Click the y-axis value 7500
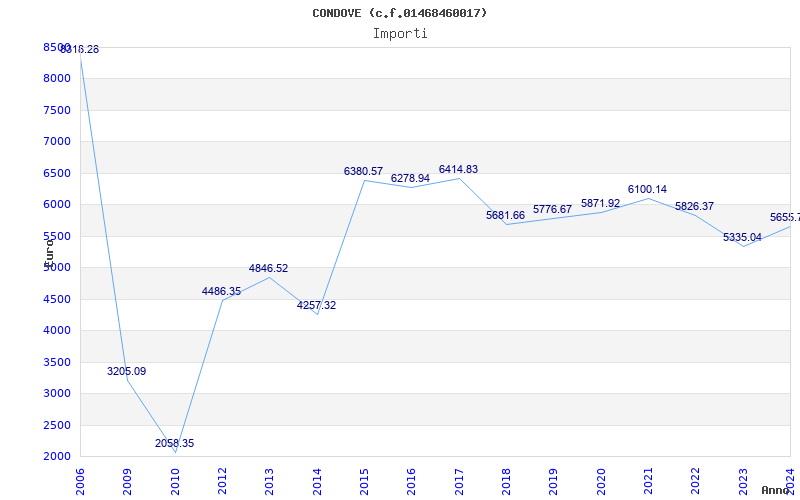The width and height of the screenshot is (800, 500). (x=57, y=110)
